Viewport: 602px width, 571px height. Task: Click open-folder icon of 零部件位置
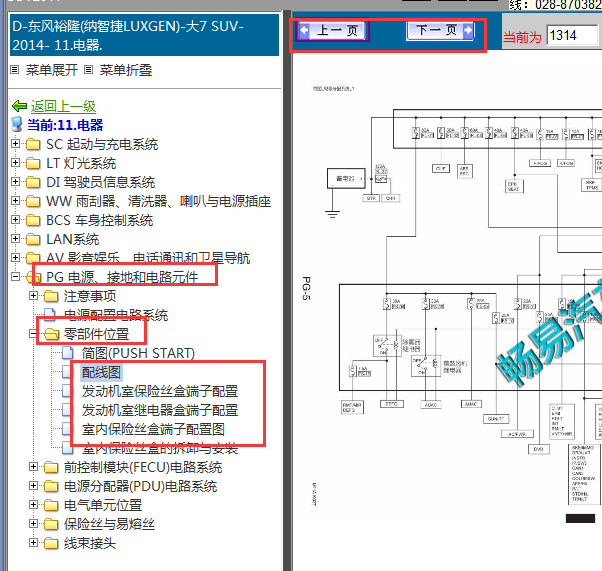pyautogui.click(x=51, y=334)
